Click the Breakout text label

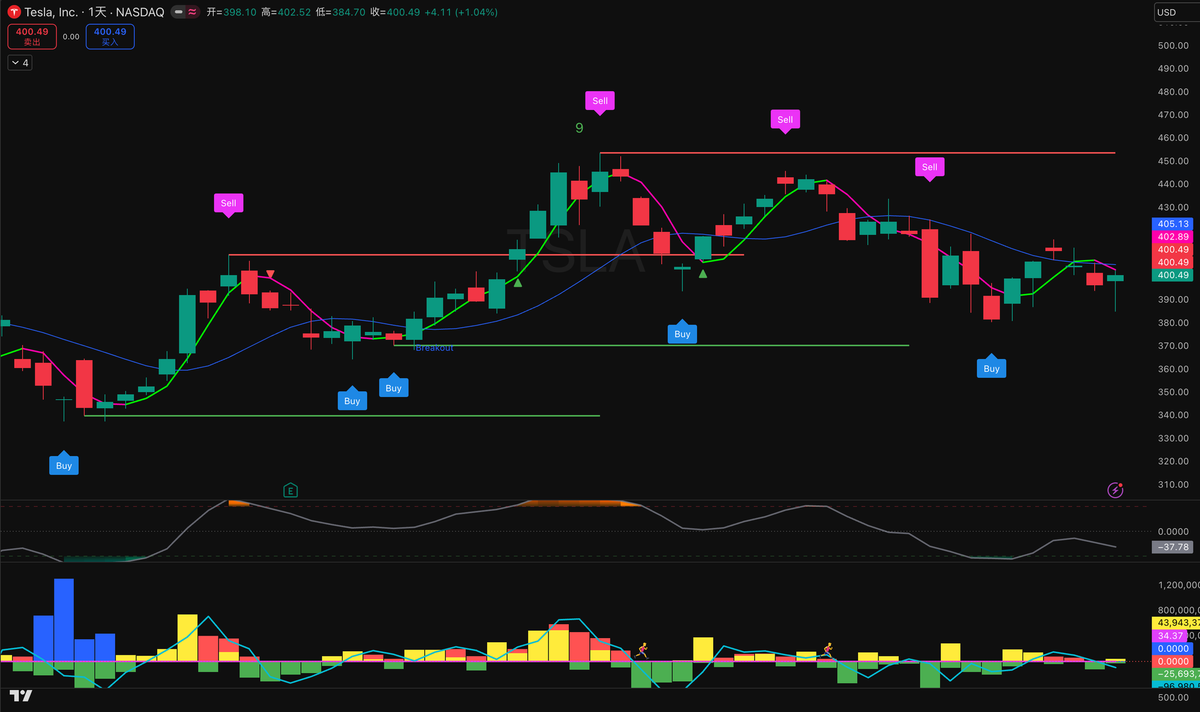point(434,348)
